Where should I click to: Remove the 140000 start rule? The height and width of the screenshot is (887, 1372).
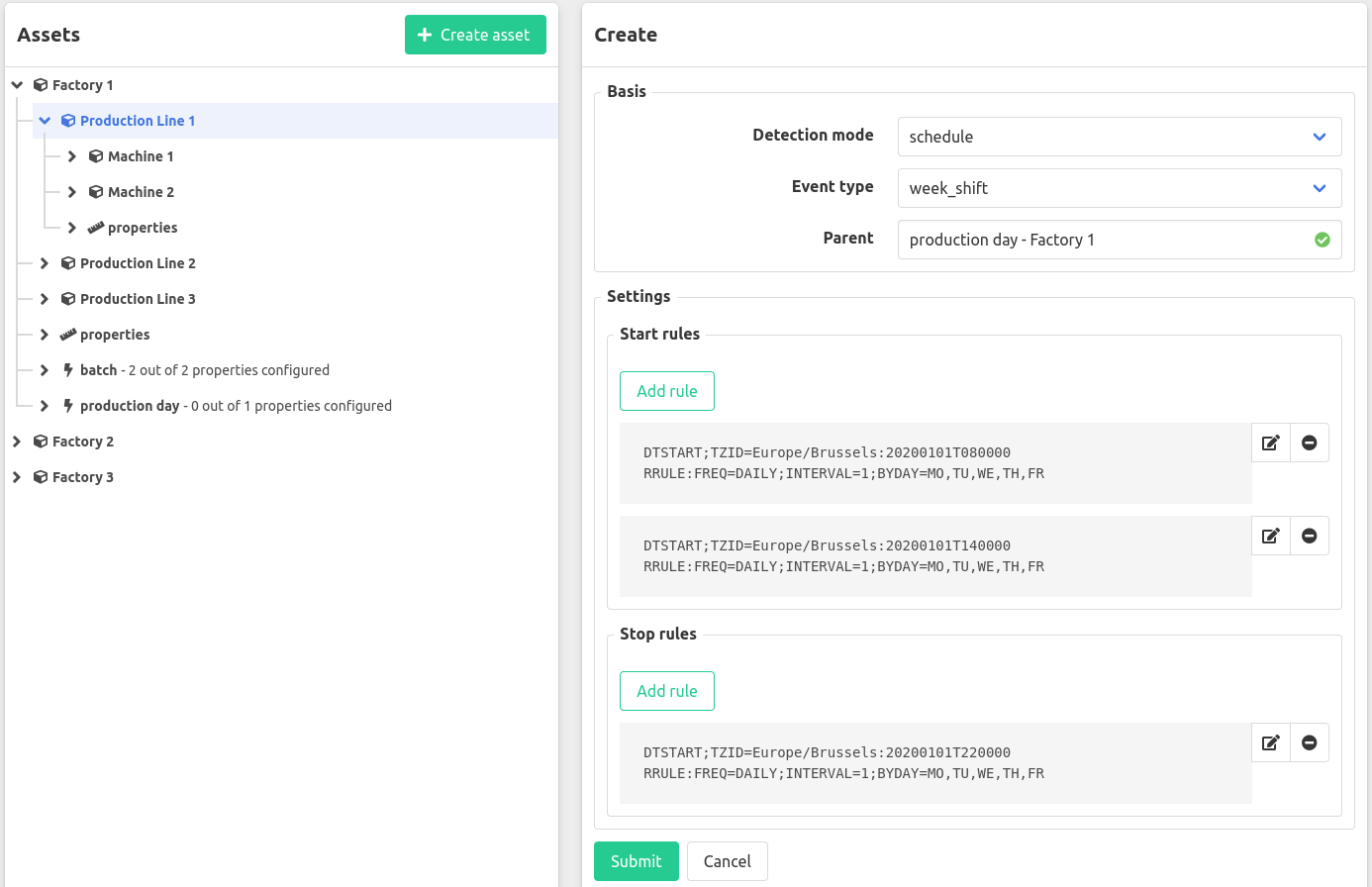click(1310, 536)
